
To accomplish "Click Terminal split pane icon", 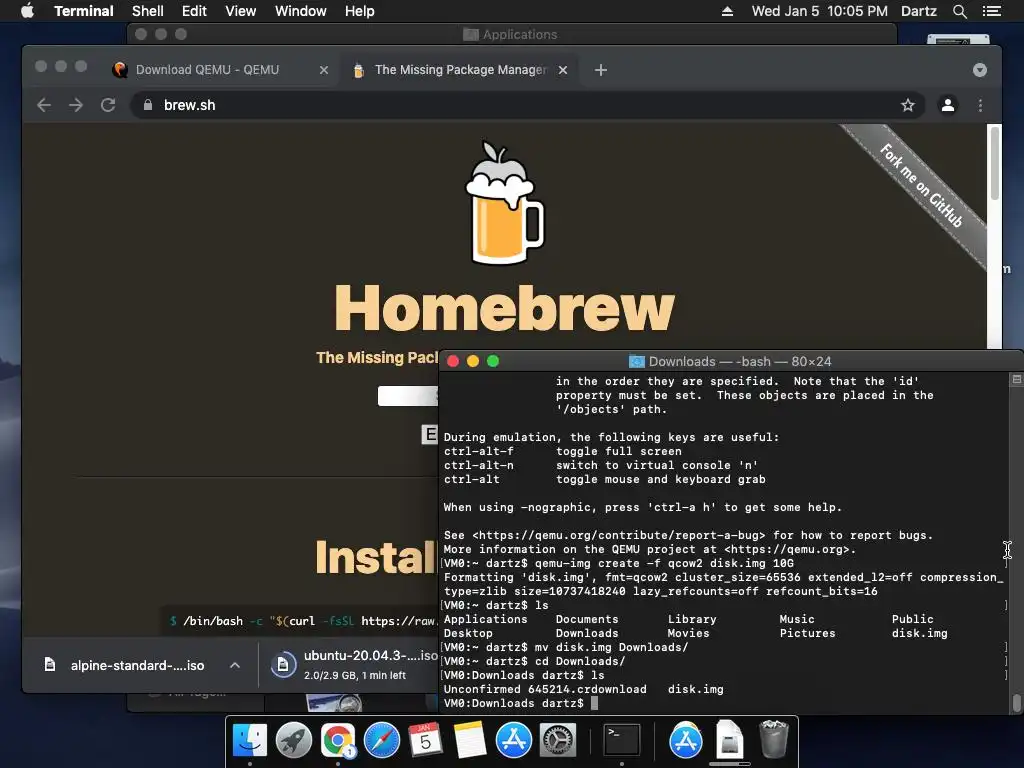I will [1016, 379].
